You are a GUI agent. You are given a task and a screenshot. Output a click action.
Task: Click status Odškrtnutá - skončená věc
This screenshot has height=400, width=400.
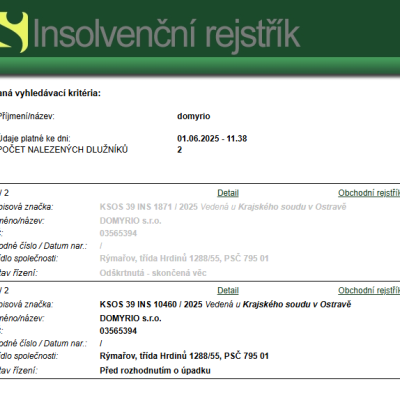(x=153, y=273)
